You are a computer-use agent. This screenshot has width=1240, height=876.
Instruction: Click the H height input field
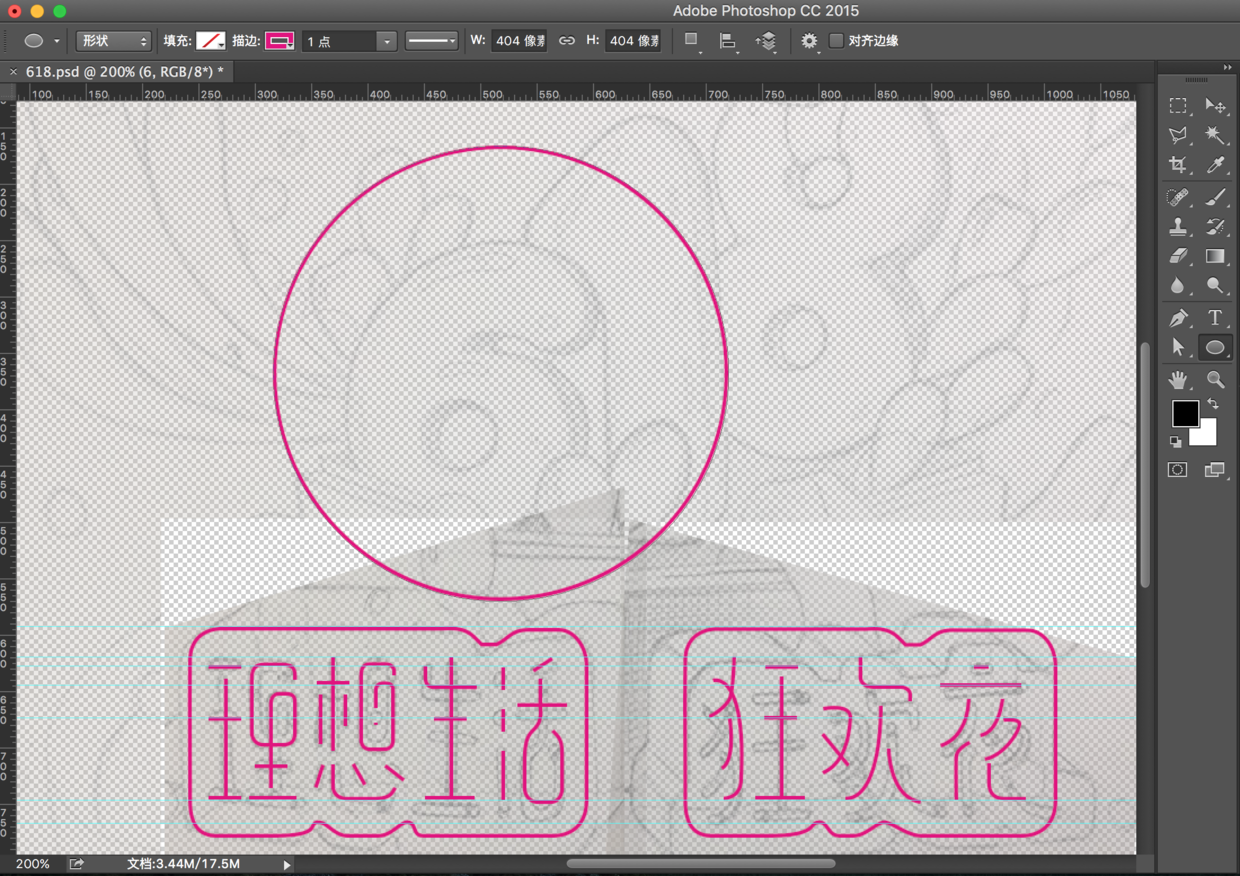[x=634, y=41]
